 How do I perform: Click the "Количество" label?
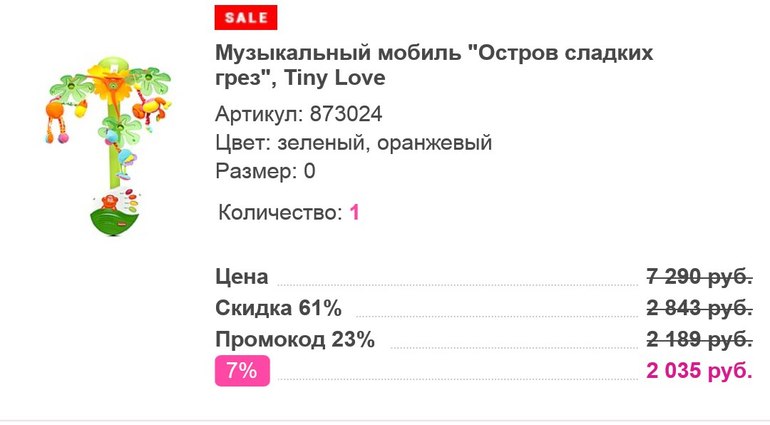click(280, 212)
